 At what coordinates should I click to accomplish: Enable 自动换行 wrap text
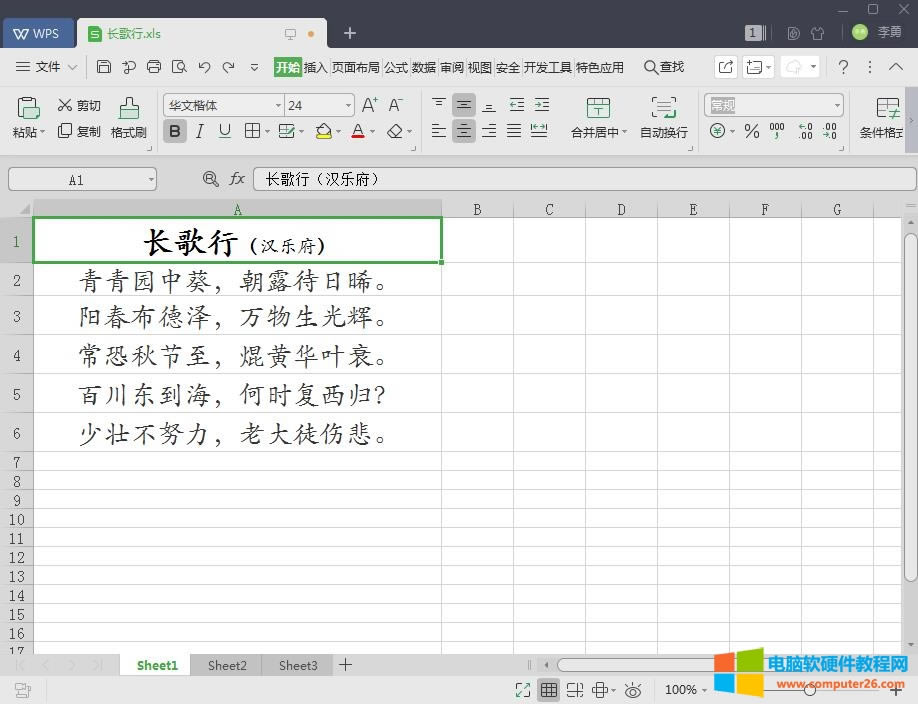[662, 117]
